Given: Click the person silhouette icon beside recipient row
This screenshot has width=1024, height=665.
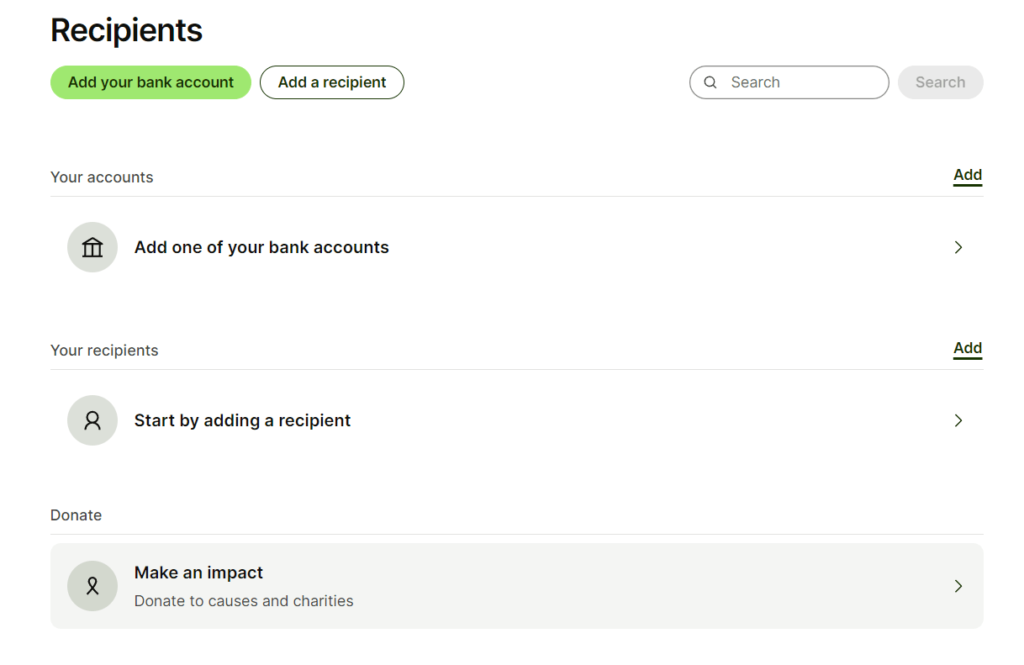Looking at the screenshot, I should pos(92,420).
